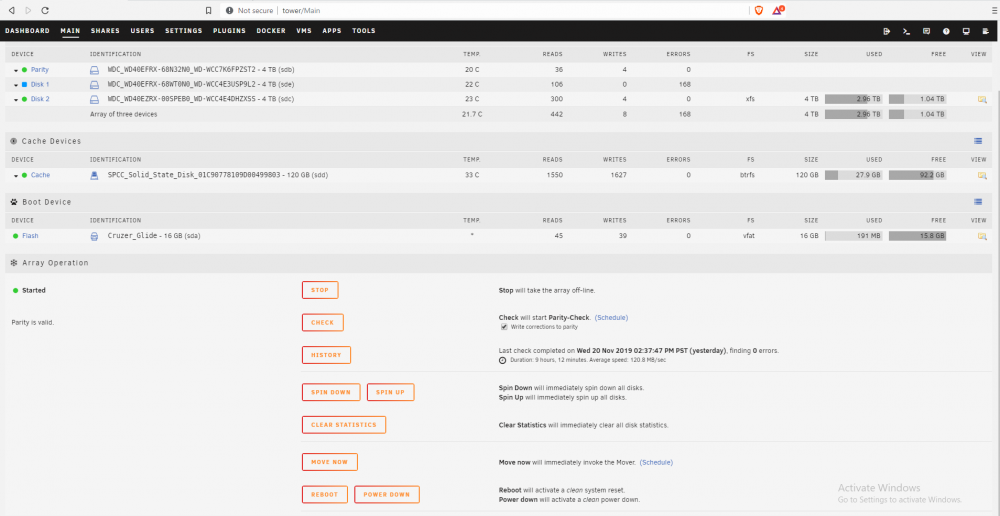Screen dimensions: 1000x516
Task: Open the Users tab
Action: coord(142,31)
